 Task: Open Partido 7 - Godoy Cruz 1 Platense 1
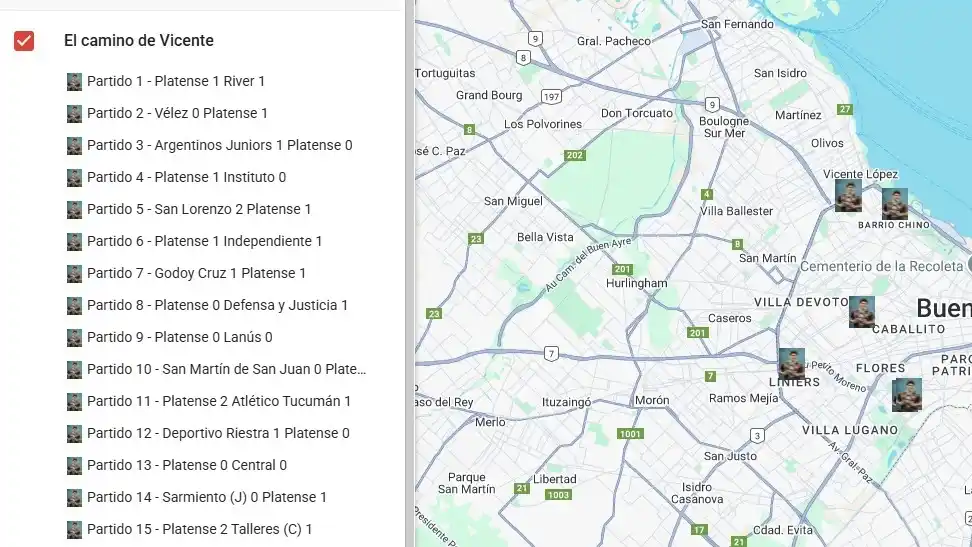pyautogui.click(x=196, y=273)
